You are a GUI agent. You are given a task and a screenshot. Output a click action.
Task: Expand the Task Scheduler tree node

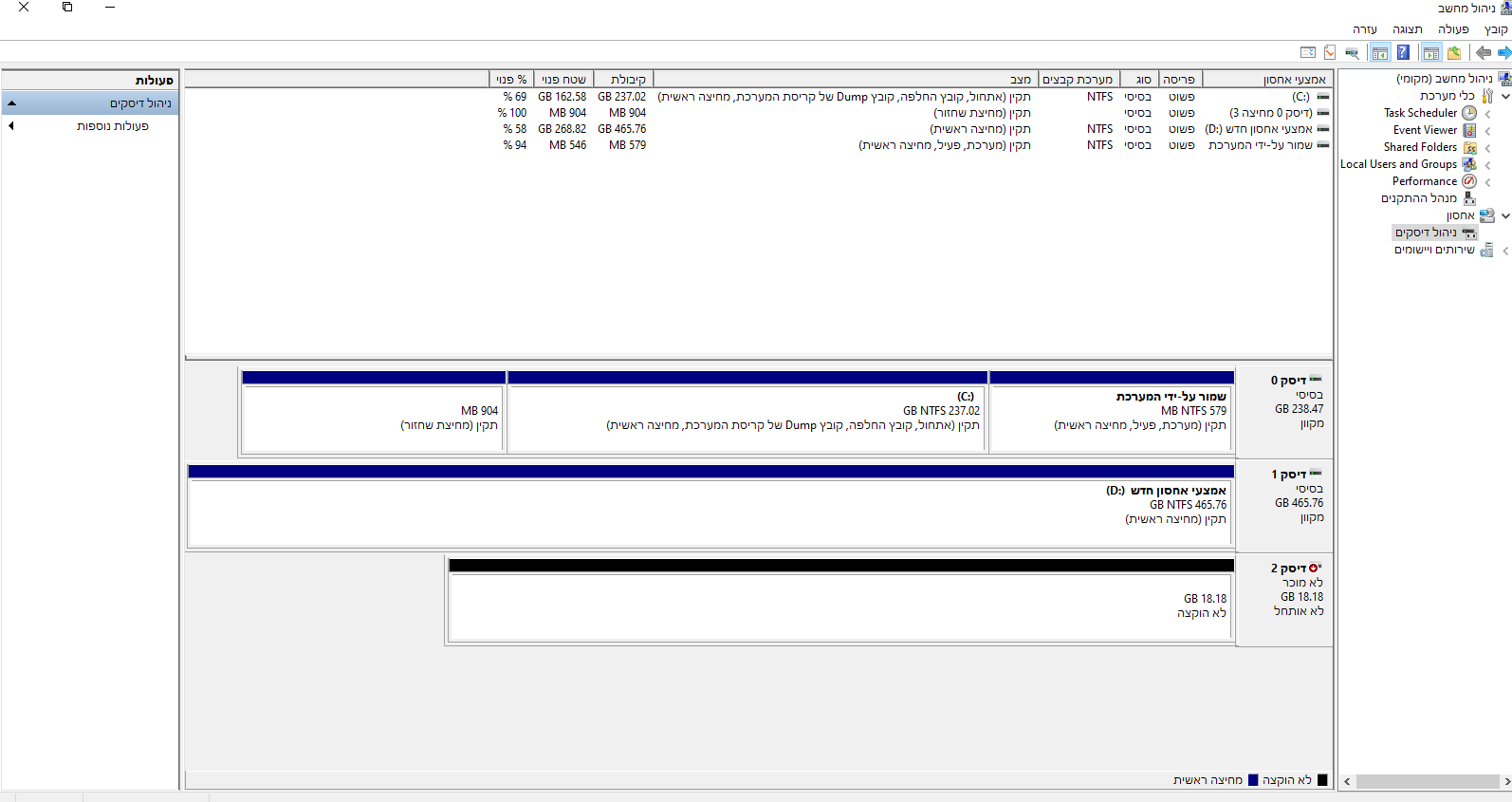point(1487,113)
